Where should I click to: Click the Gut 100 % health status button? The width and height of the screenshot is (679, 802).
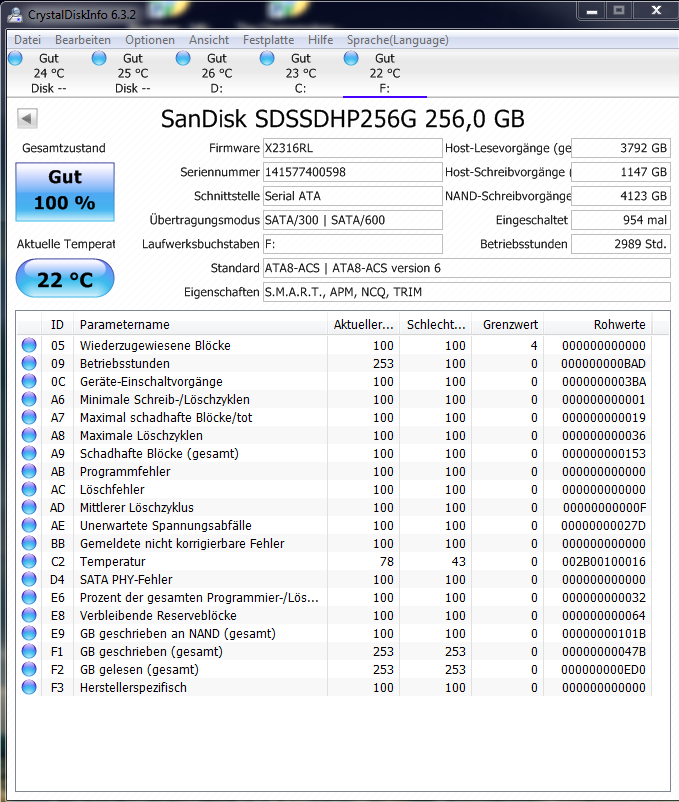(65, 192)
